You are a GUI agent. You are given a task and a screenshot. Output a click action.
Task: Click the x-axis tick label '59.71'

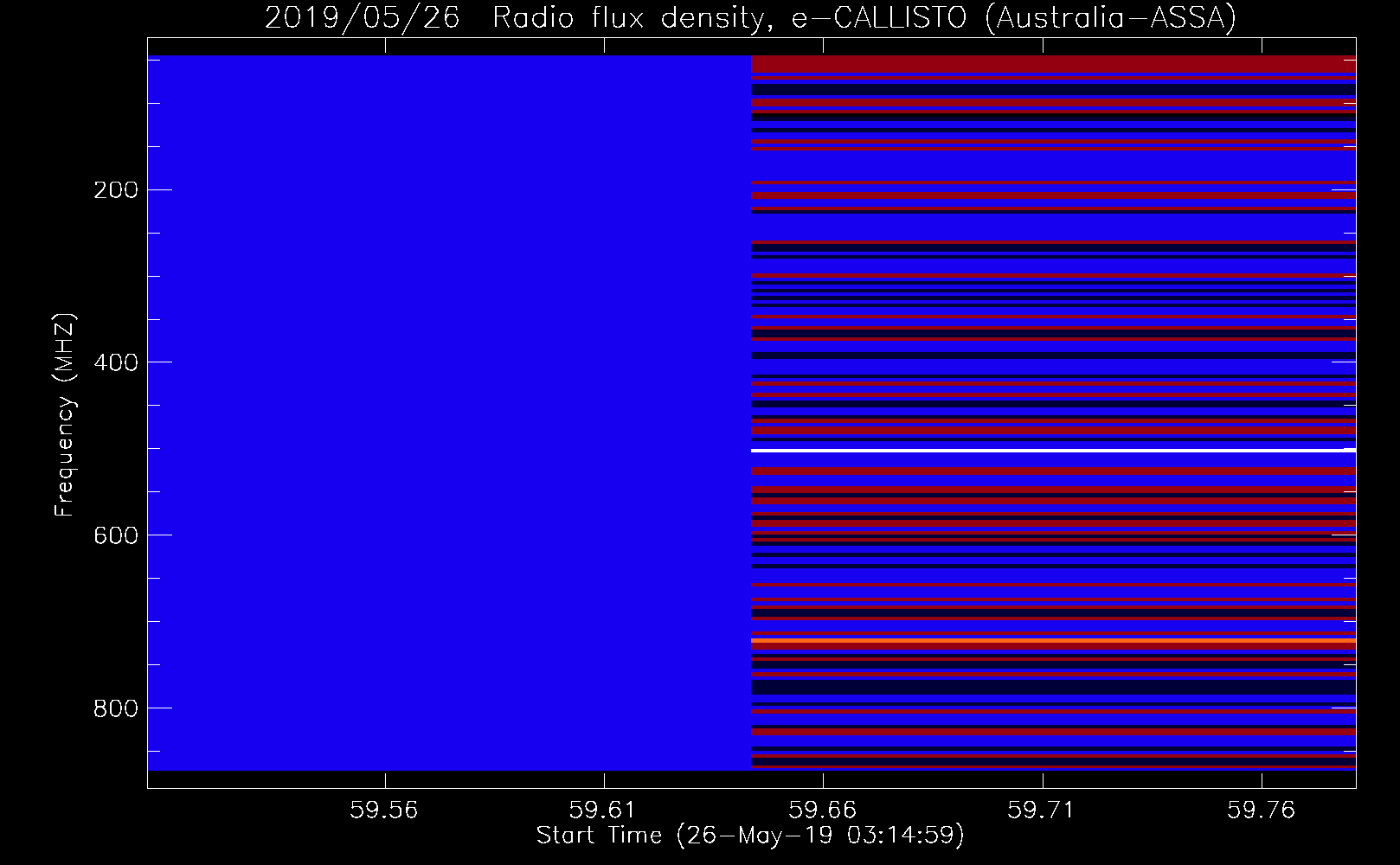tap(1043, 810)
